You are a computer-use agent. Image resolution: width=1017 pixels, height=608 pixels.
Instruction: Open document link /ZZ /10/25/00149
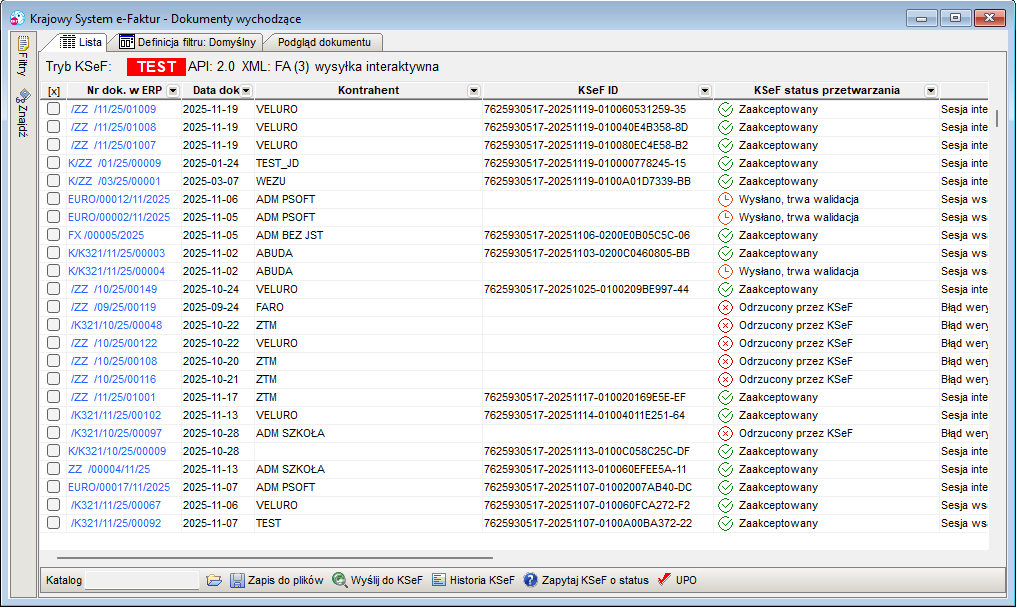[x=114, y=289]
